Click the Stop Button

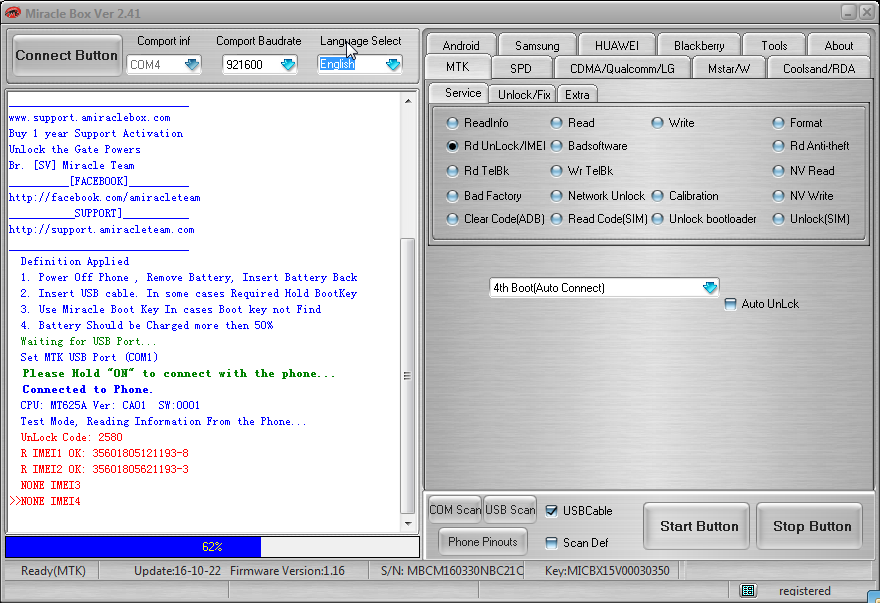click(x=809, y=526)
